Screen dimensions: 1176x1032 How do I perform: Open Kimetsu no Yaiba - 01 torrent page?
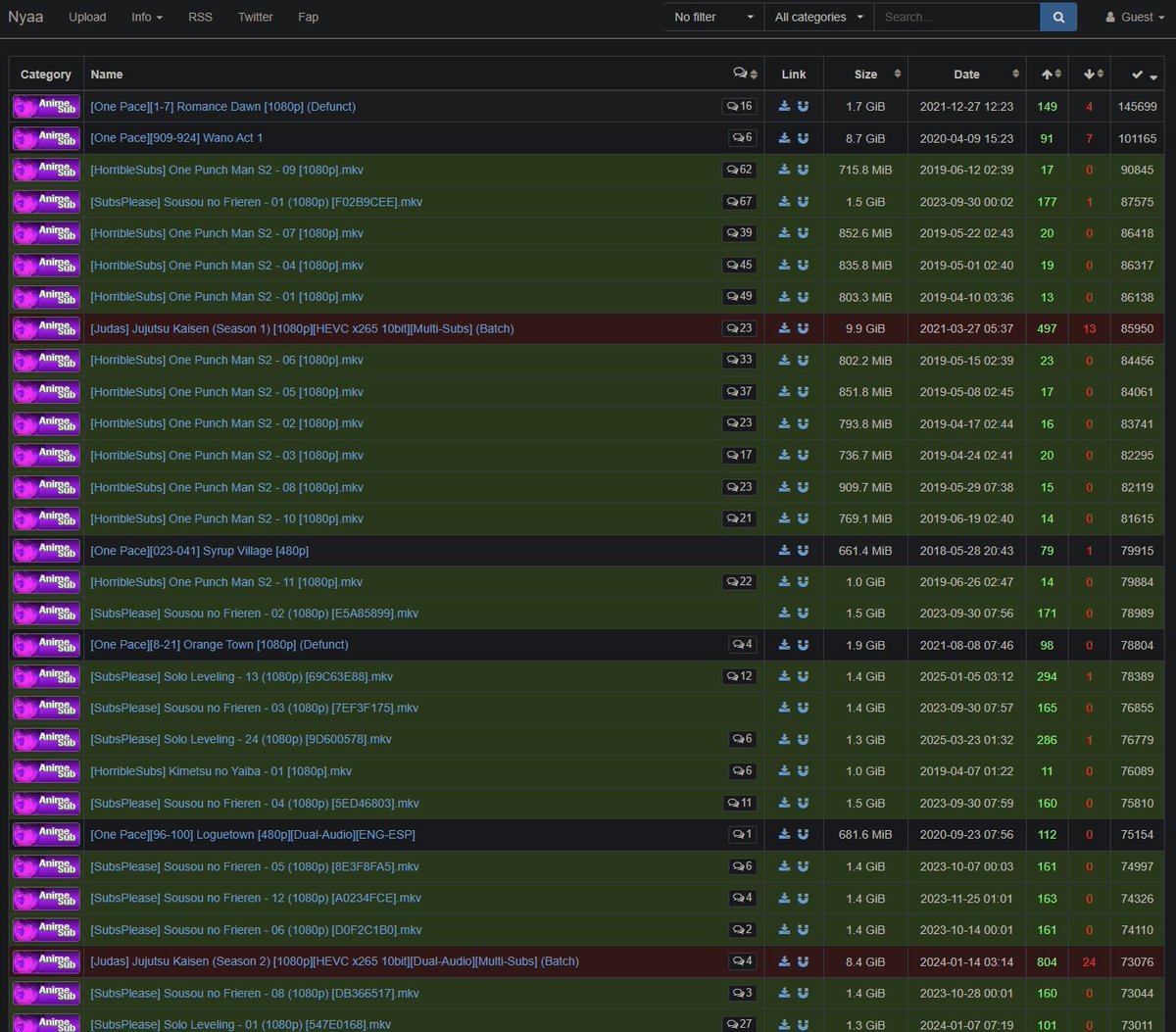pyautogui.click(x=220, y=771)
